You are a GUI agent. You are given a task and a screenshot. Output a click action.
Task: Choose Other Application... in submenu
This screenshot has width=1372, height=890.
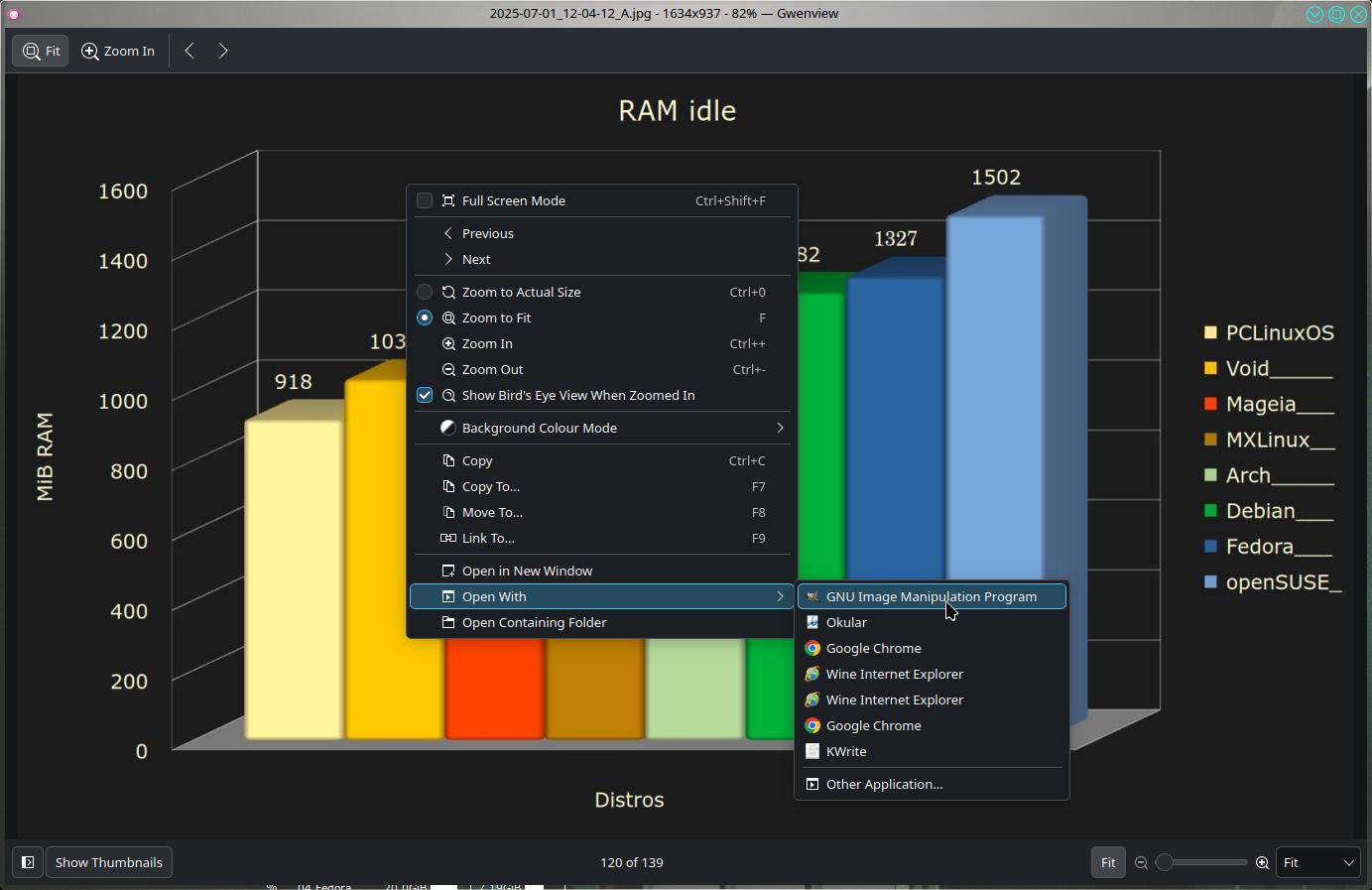(932, 784)
